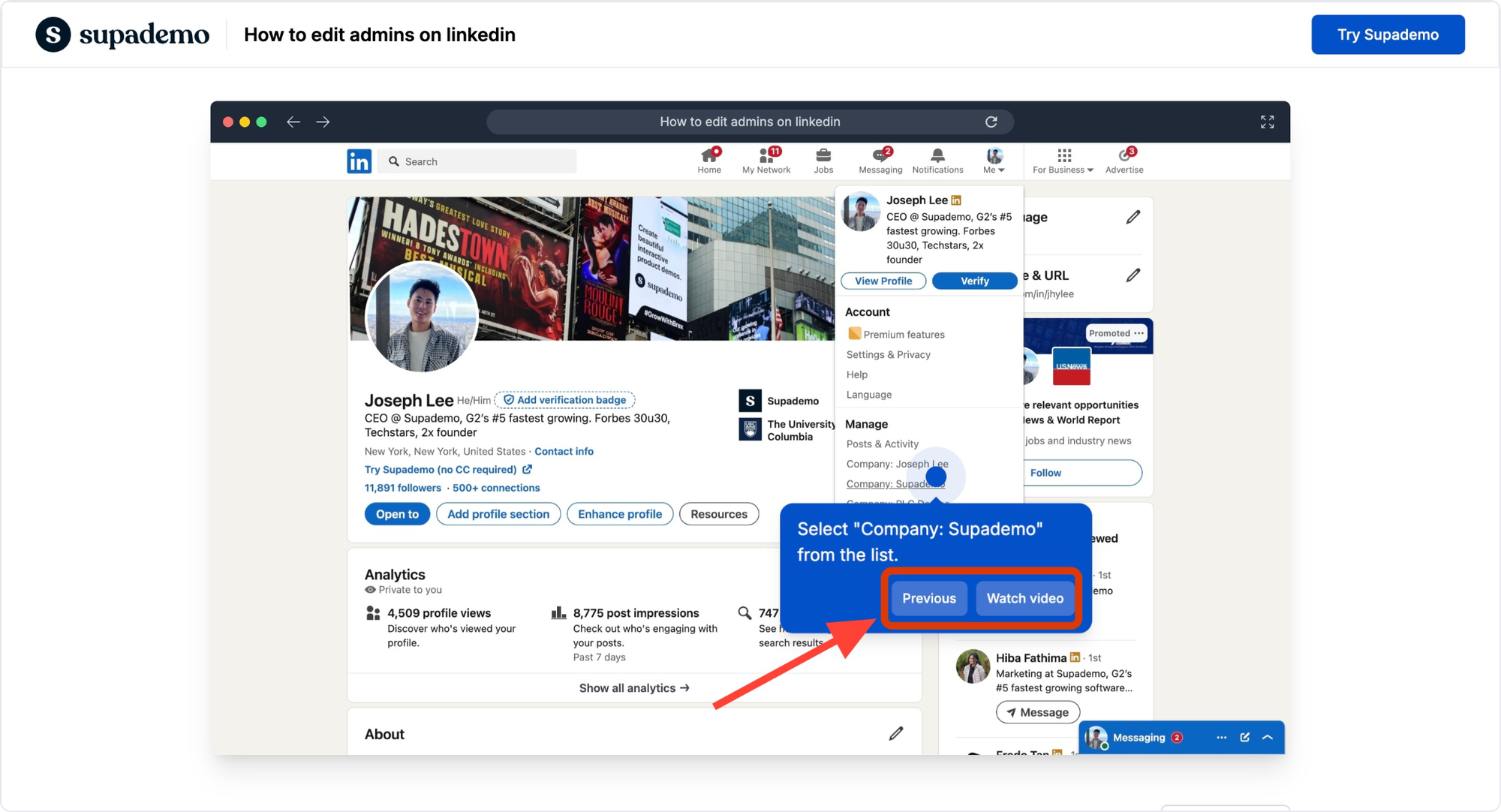
Task: Click the Open to button
Action: pos(397,514)
